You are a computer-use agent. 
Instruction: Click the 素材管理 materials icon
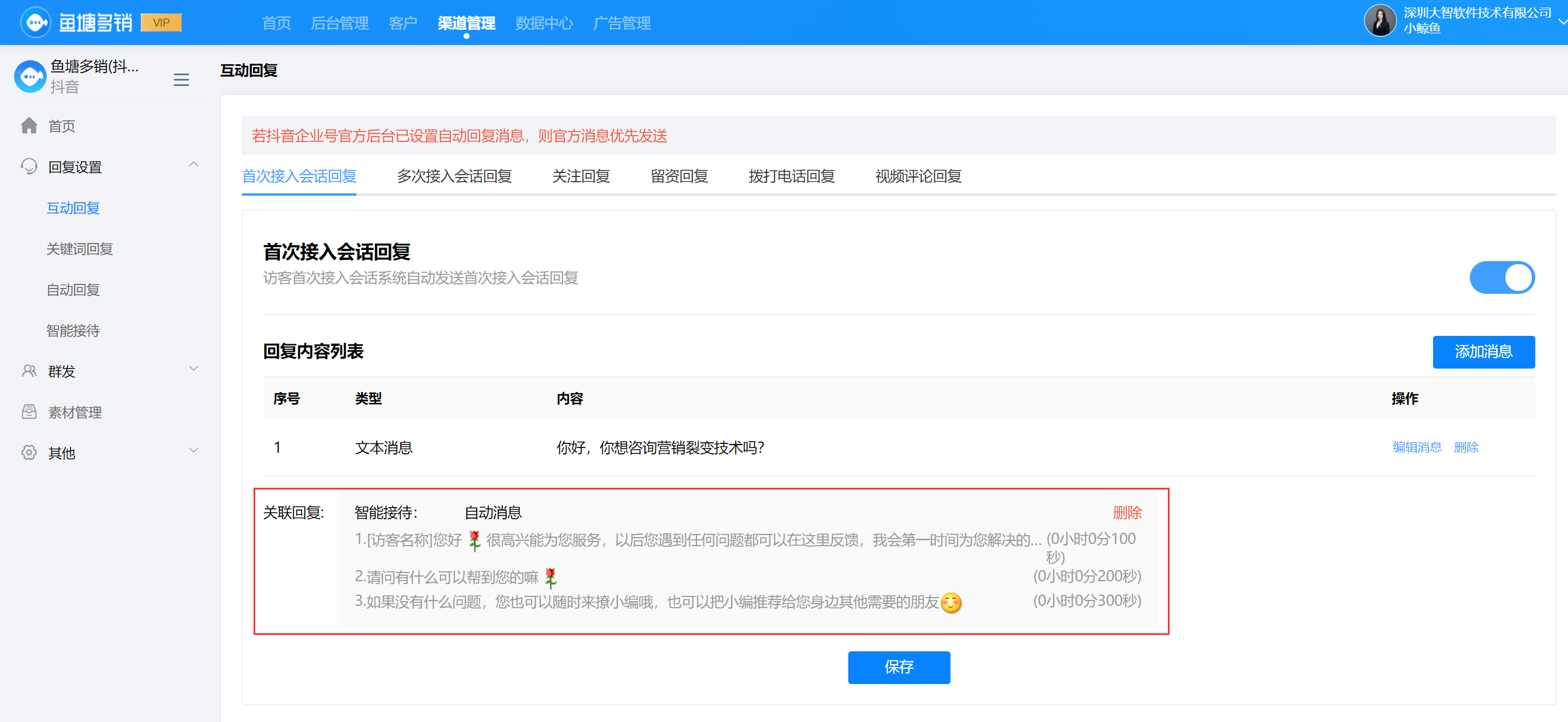click(x=29, y=411)
